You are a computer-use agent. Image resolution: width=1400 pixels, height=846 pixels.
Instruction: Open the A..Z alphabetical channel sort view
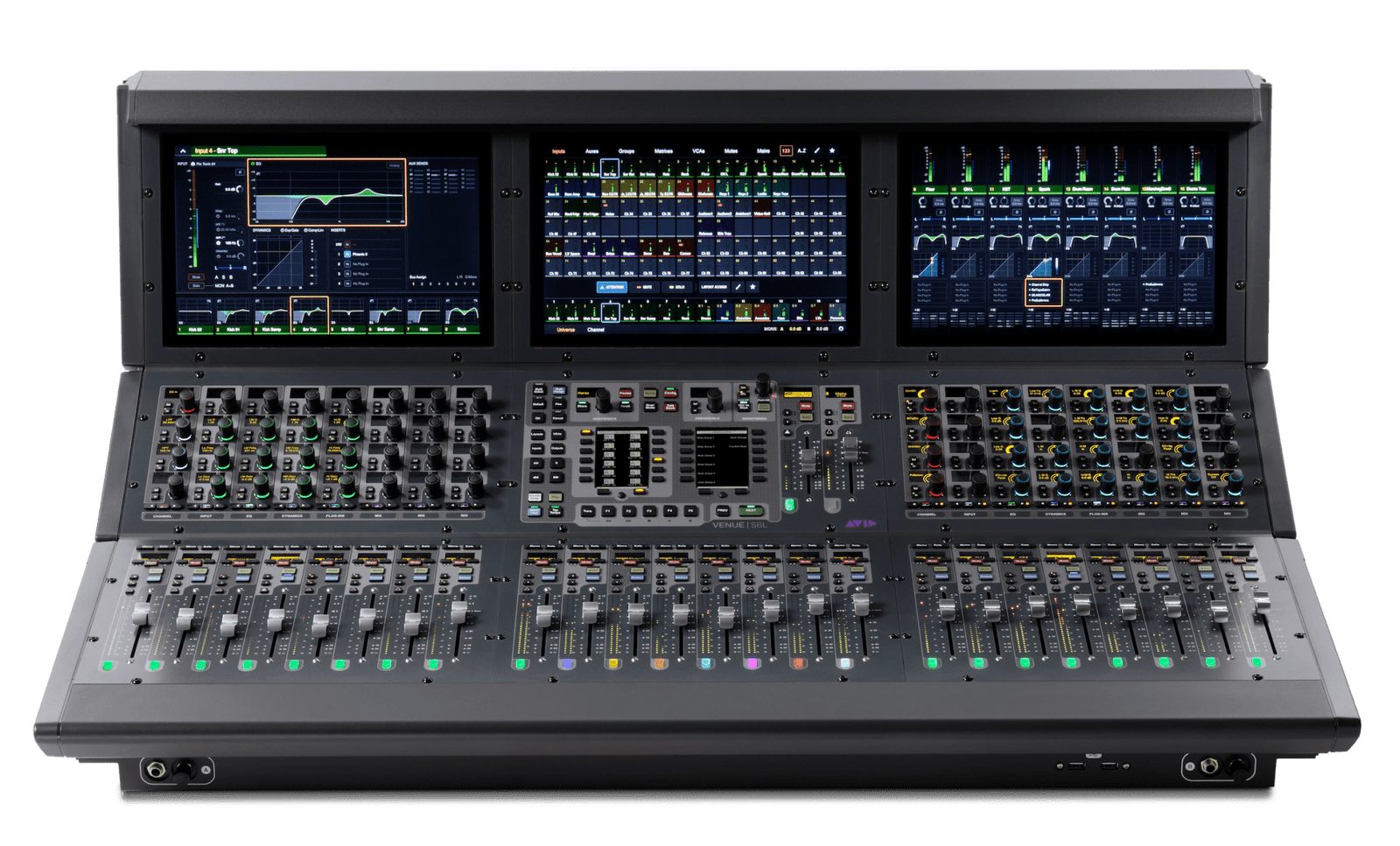tap(801, 150)
